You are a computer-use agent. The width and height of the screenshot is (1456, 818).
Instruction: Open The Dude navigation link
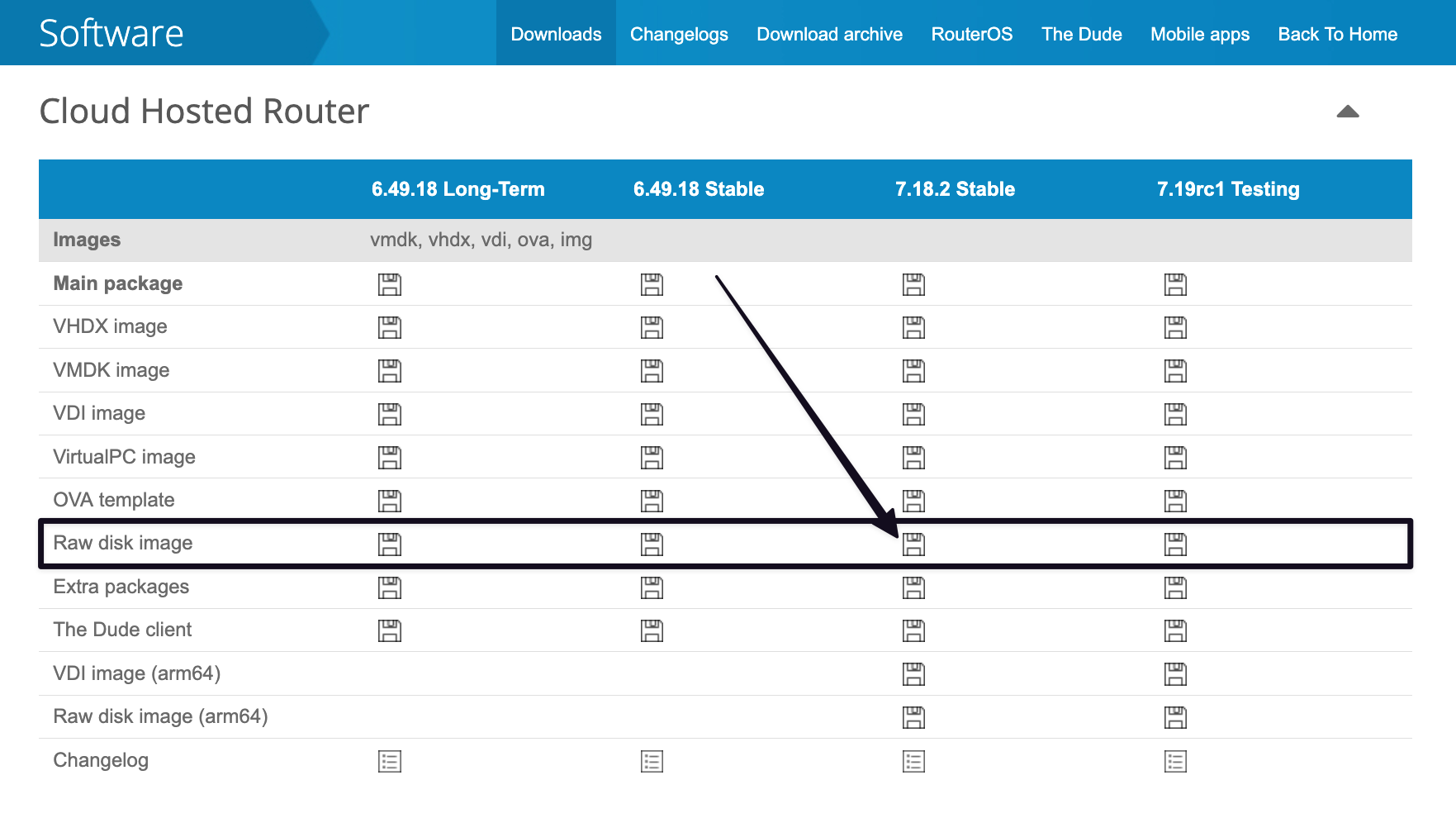tap(1081, 34)
